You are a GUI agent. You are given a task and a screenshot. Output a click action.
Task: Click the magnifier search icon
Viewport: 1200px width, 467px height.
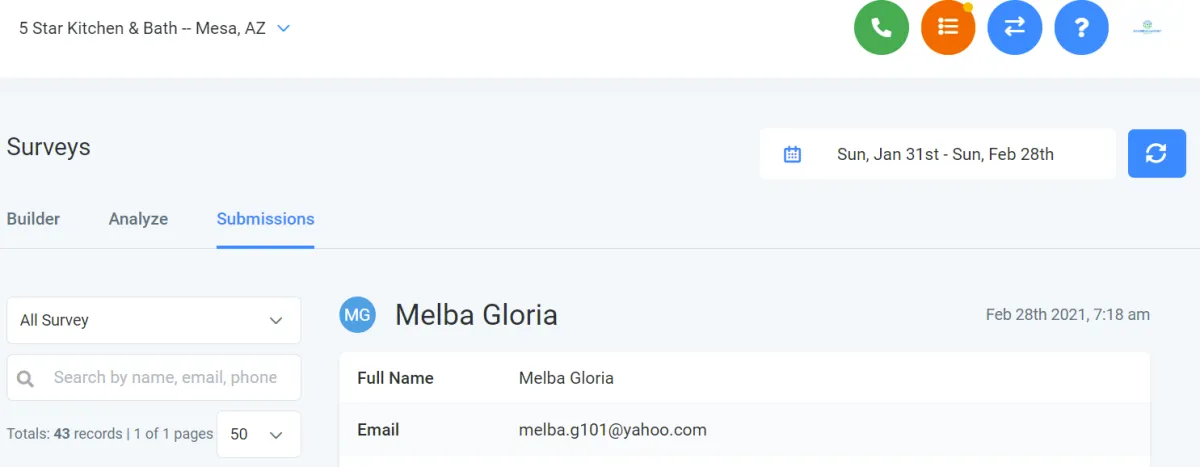pyautogui.click(x=26, y=378)
